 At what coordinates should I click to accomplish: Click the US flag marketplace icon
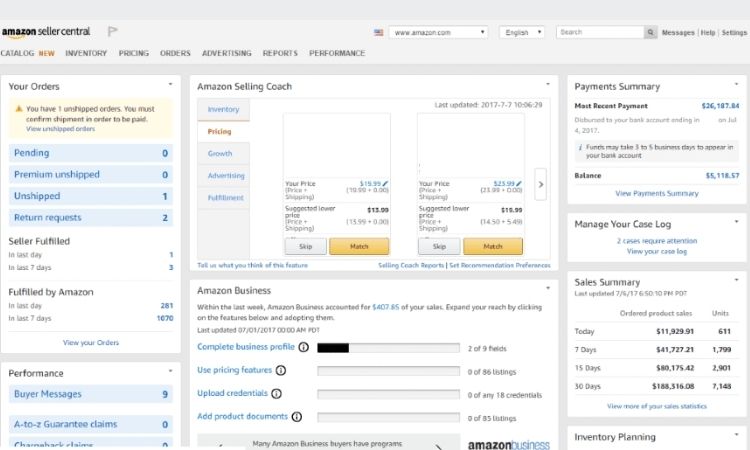point(378,33)
